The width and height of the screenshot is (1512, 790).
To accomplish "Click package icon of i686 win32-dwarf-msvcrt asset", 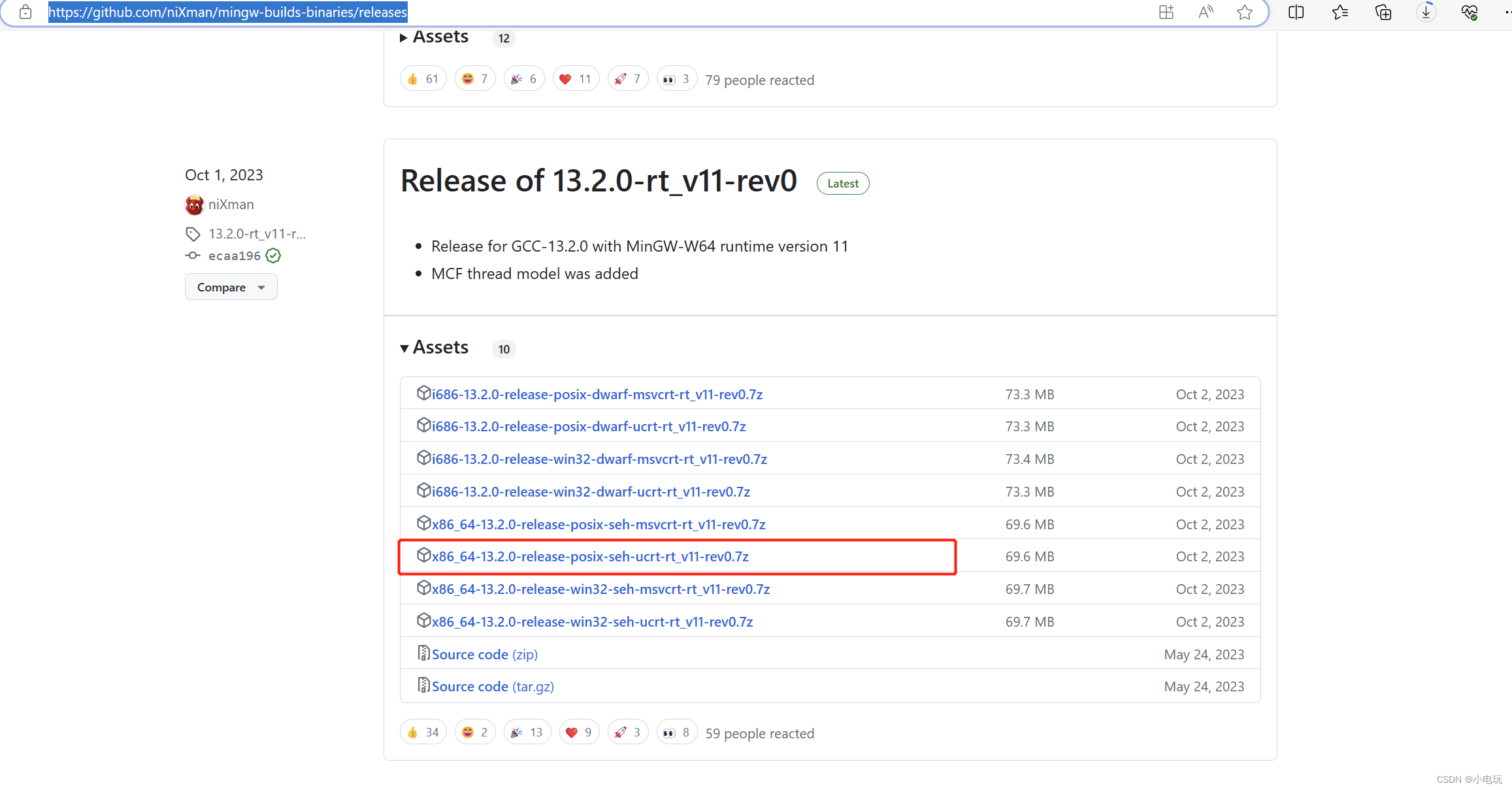I will [x=423, y=457].
